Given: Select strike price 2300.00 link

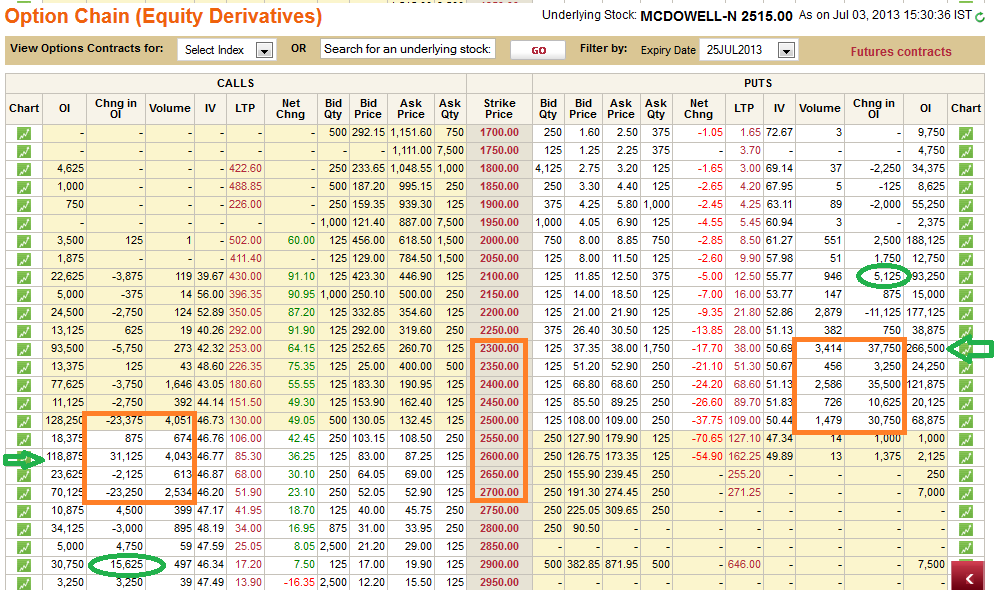Looking at the screenshot, I should (499, 348).
